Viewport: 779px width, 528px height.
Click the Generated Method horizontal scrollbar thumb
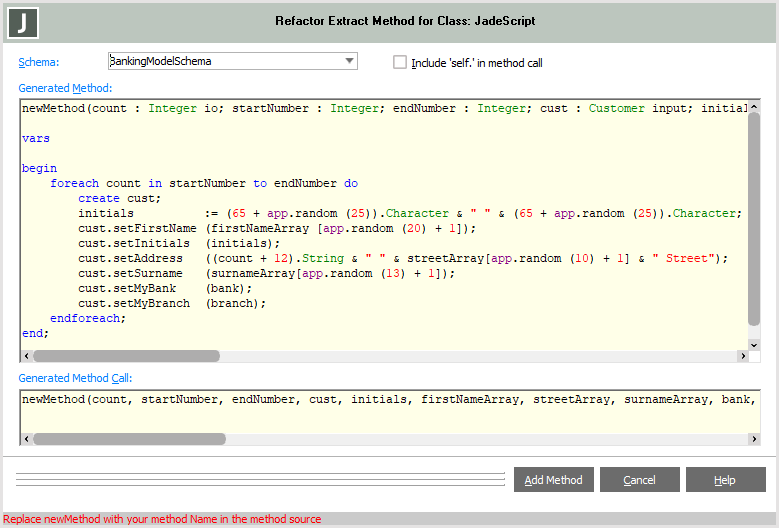126,355
